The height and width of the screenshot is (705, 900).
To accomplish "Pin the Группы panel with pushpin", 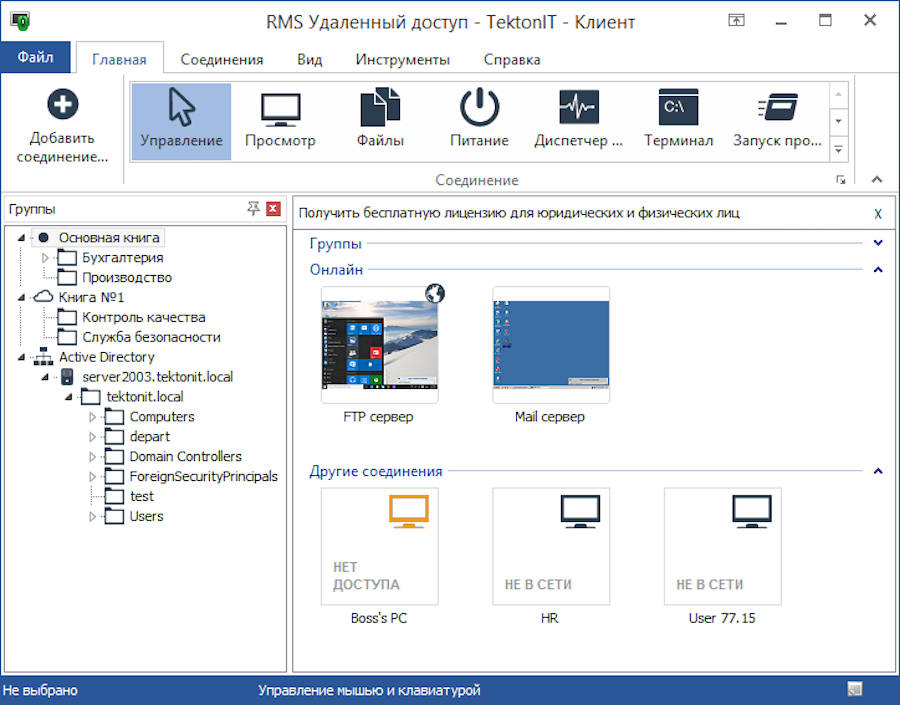I will tap(253, 209).
